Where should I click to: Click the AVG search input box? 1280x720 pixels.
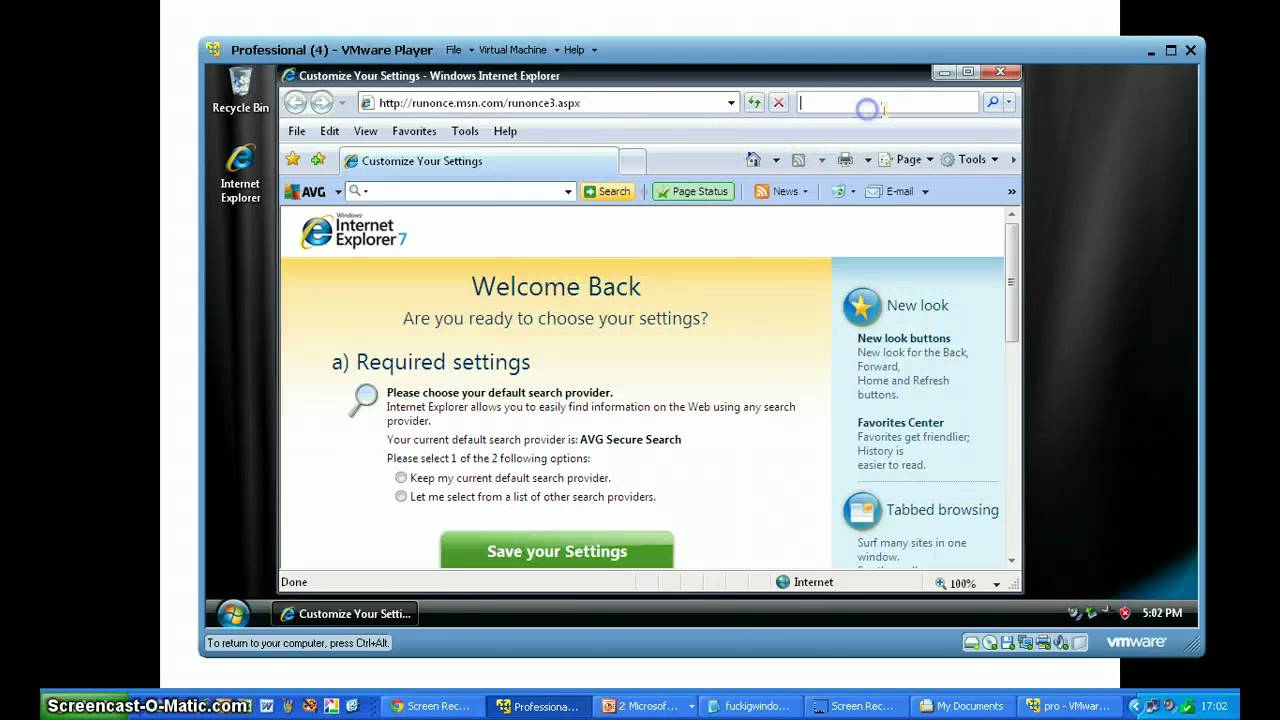point(461,192)
